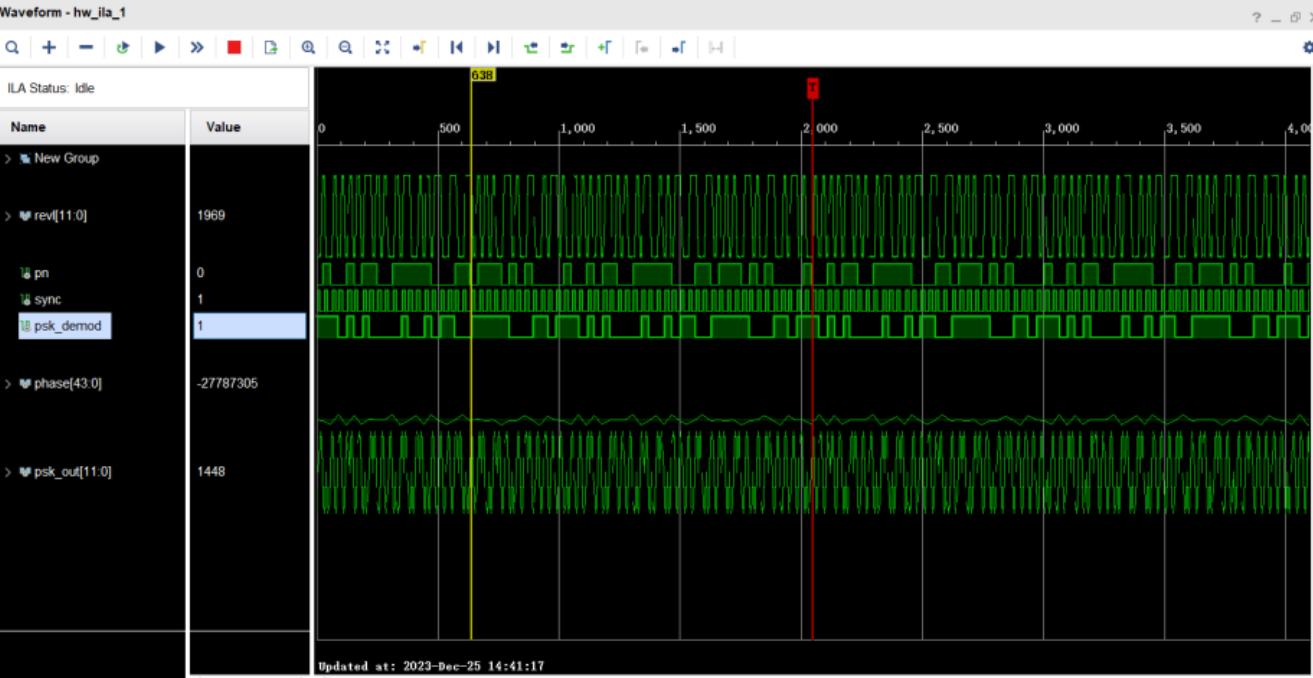Zoom in on the waveform

coord(308,47)
